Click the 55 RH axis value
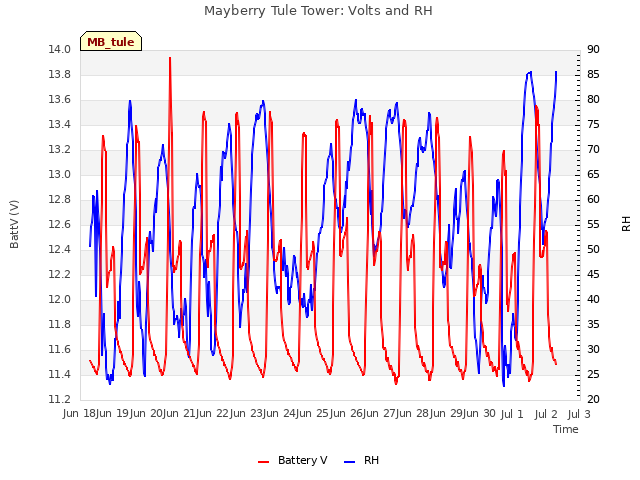 [x=593, y=224]
